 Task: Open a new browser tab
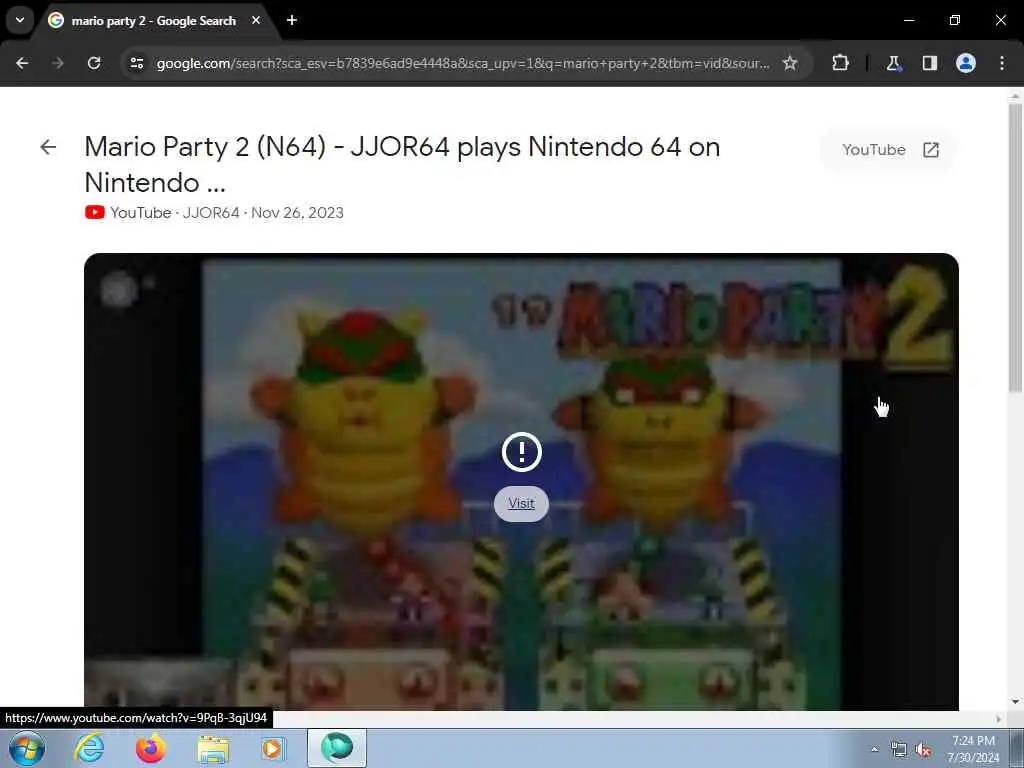point(292,20)
